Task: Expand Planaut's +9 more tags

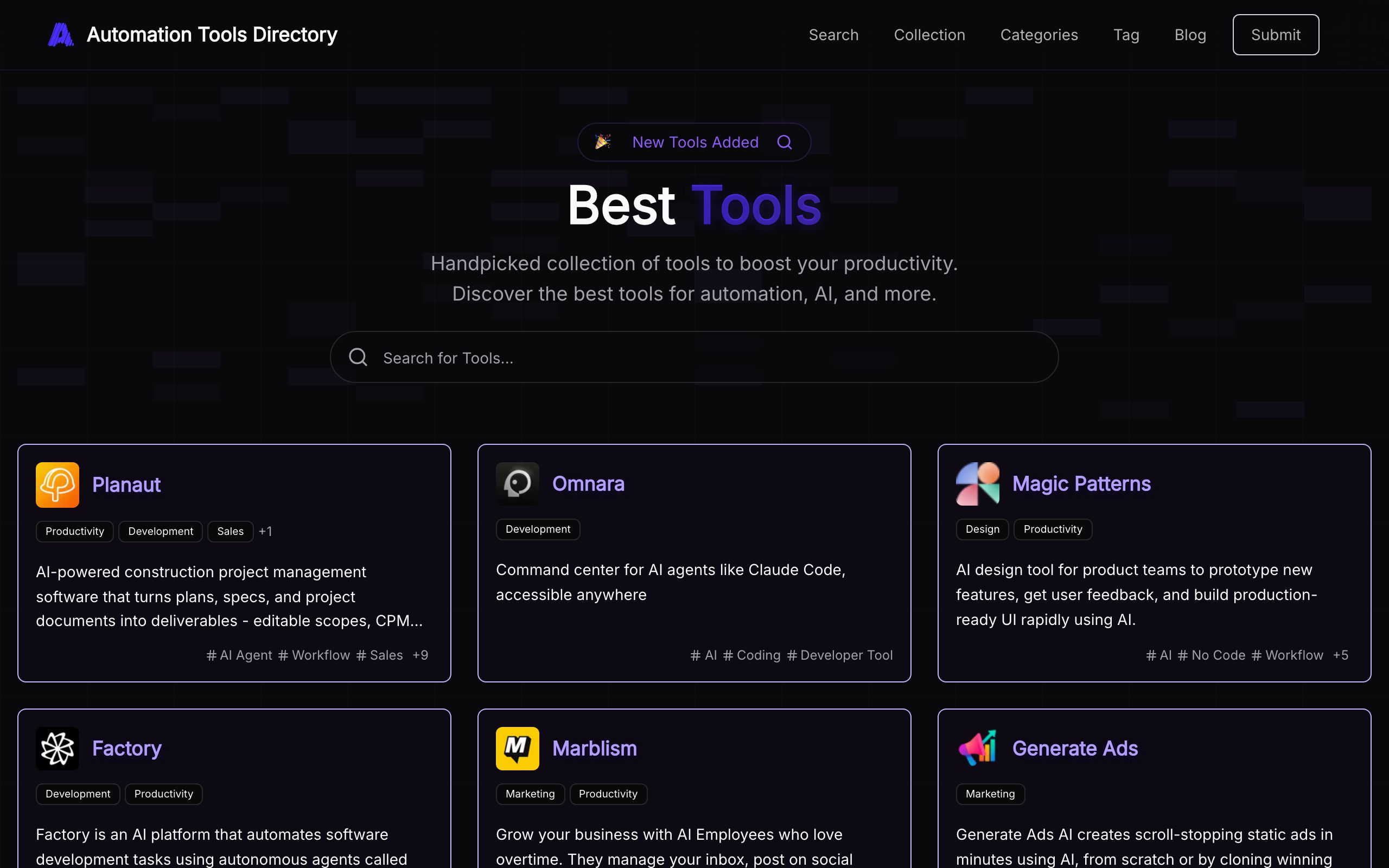Action: pyautogui.click(x=420, y=655)
